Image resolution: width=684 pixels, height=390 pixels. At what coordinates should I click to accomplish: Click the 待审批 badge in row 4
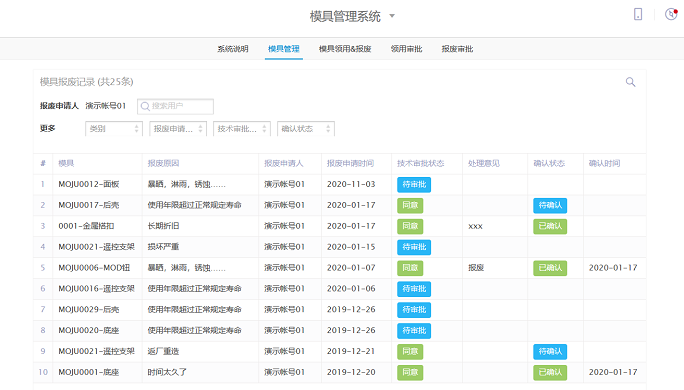click(x=414, y=247)
